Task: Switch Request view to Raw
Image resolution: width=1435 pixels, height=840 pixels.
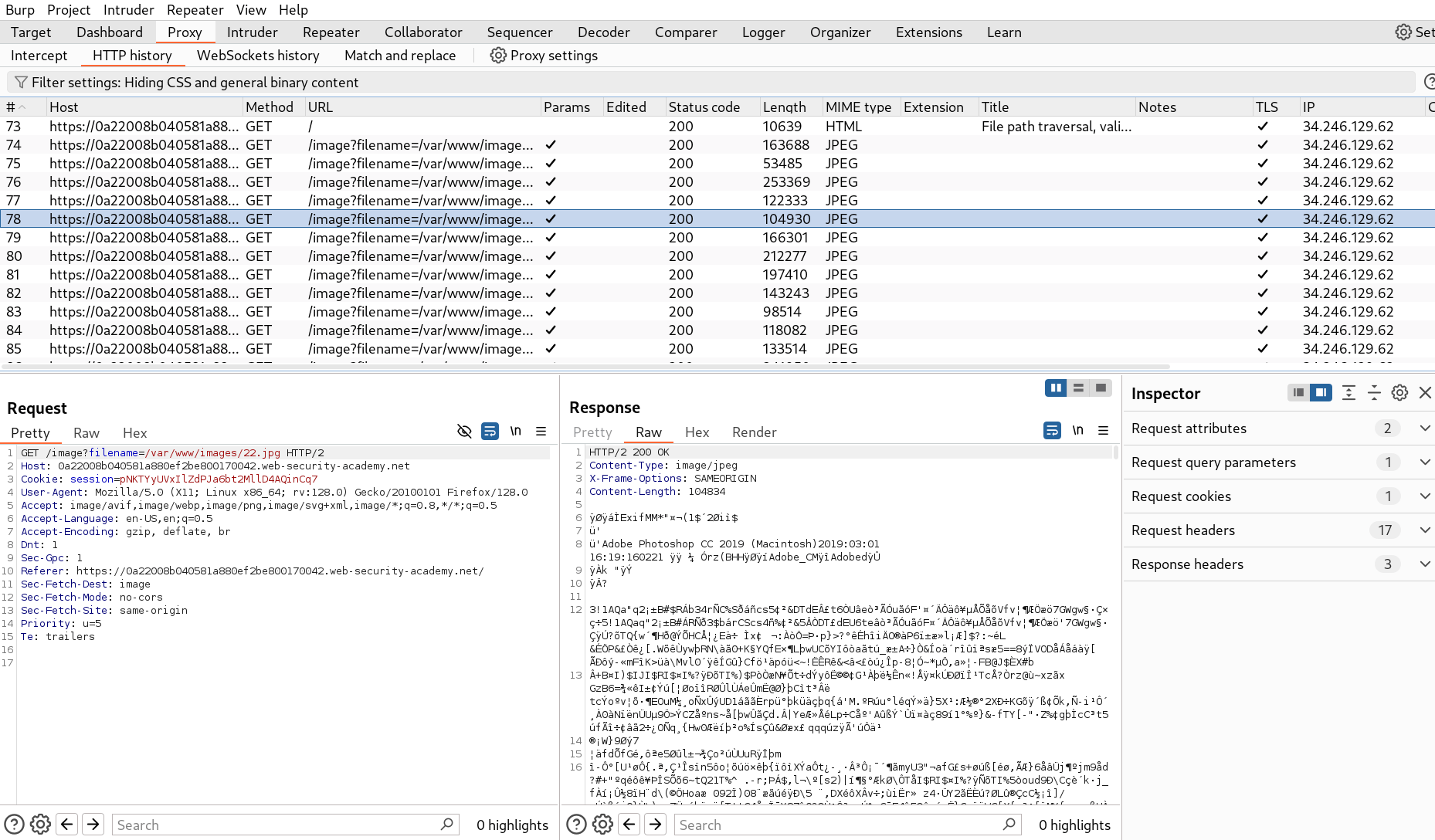Action: click(87, 433)
